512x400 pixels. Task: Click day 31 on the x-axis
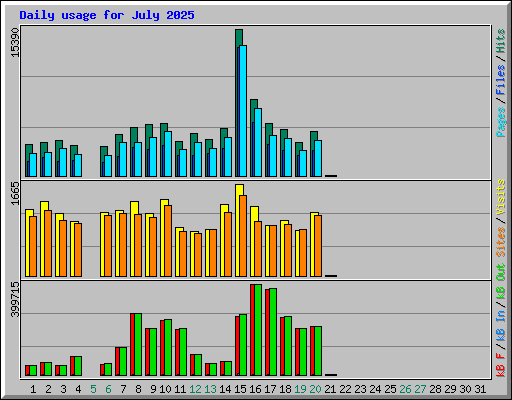[x=480, y=389]
